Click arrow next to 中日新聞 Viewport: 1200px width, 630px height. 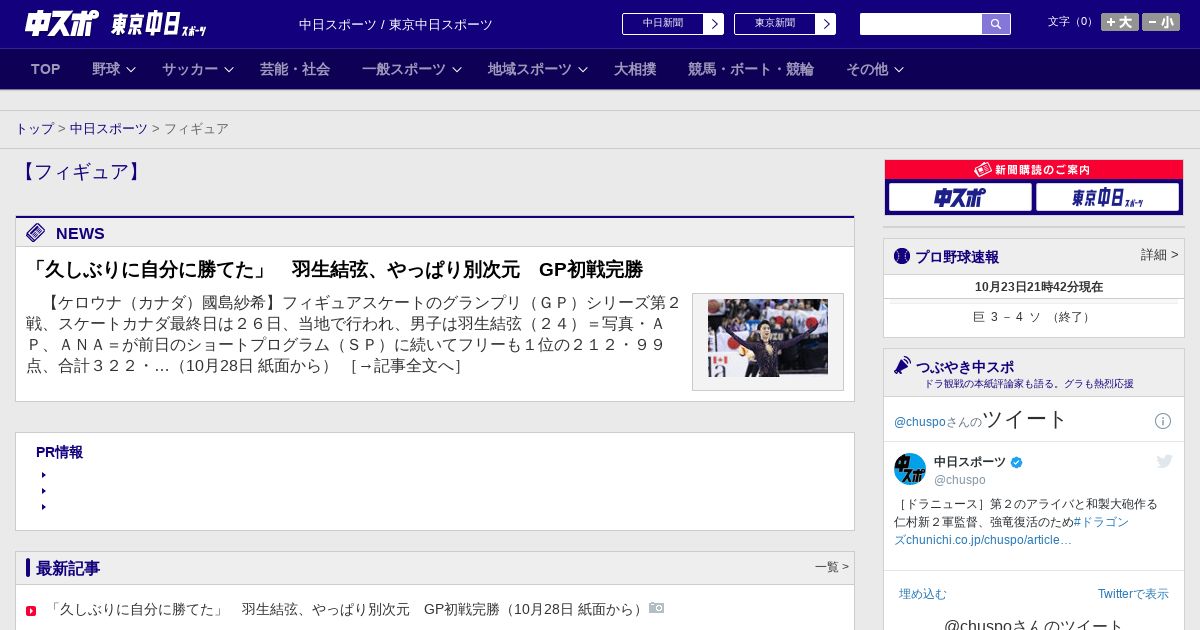(x=714, y=24)
